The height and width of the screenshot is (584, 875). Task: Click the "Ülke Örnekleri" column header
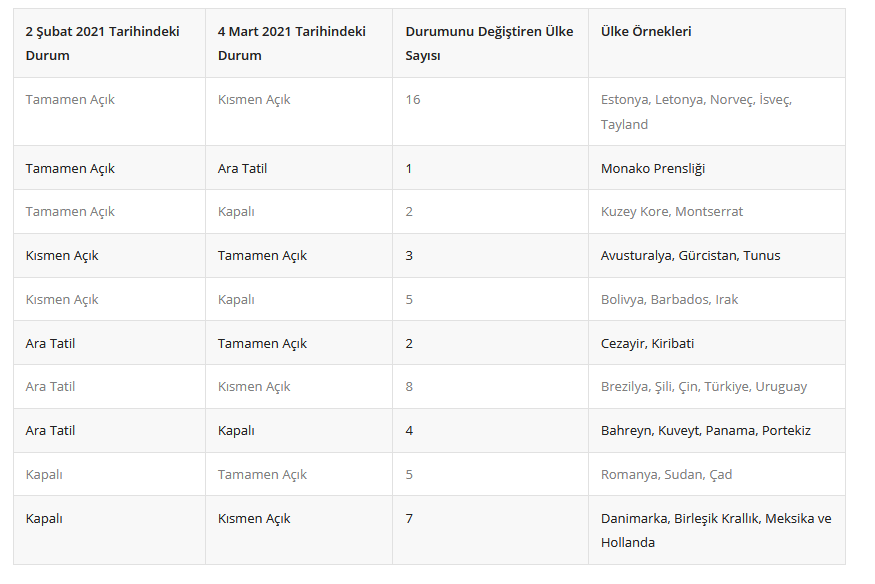point(646,31)
